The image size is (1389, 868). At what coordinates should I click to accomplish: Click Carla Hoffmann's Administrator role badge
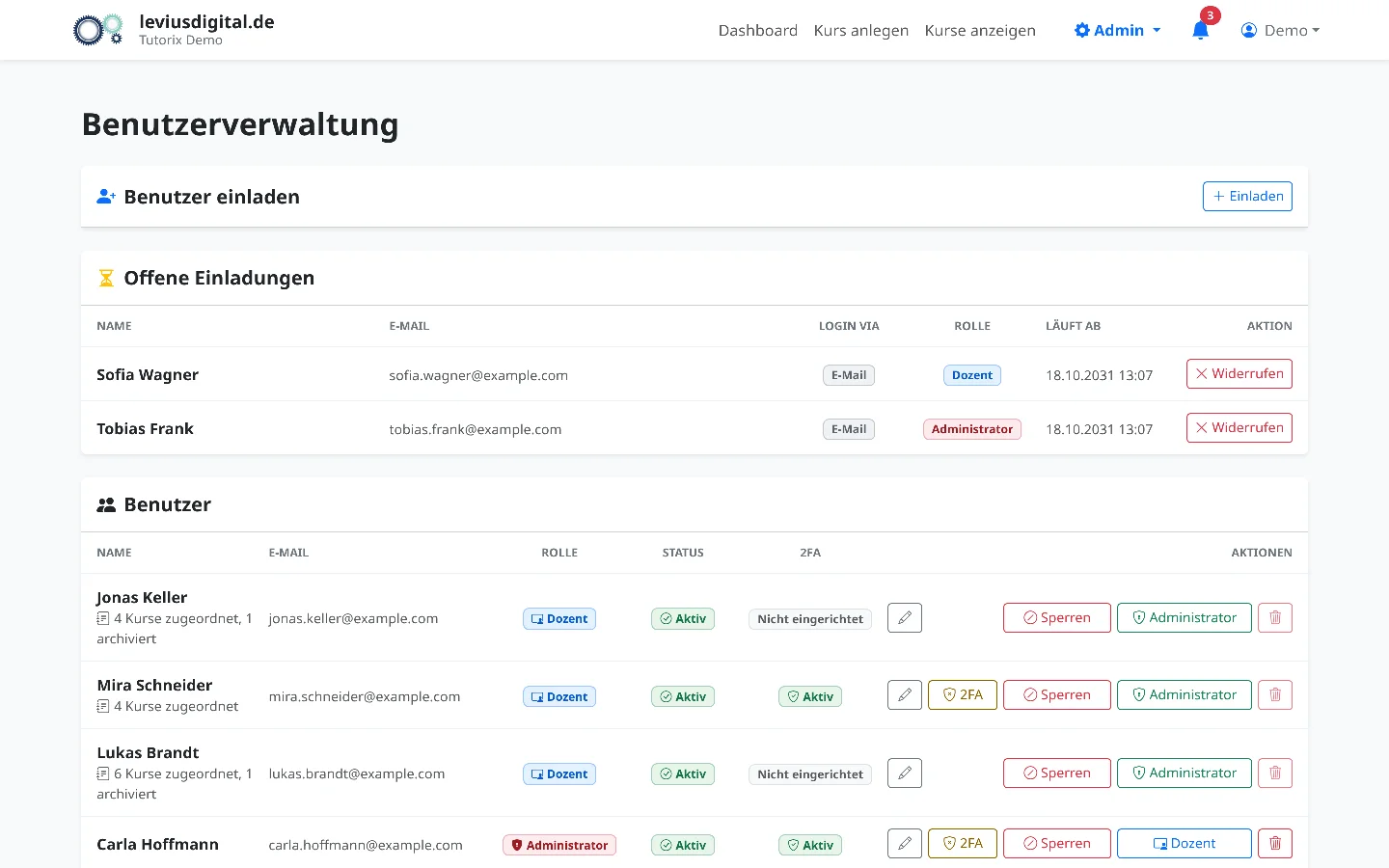559,845
